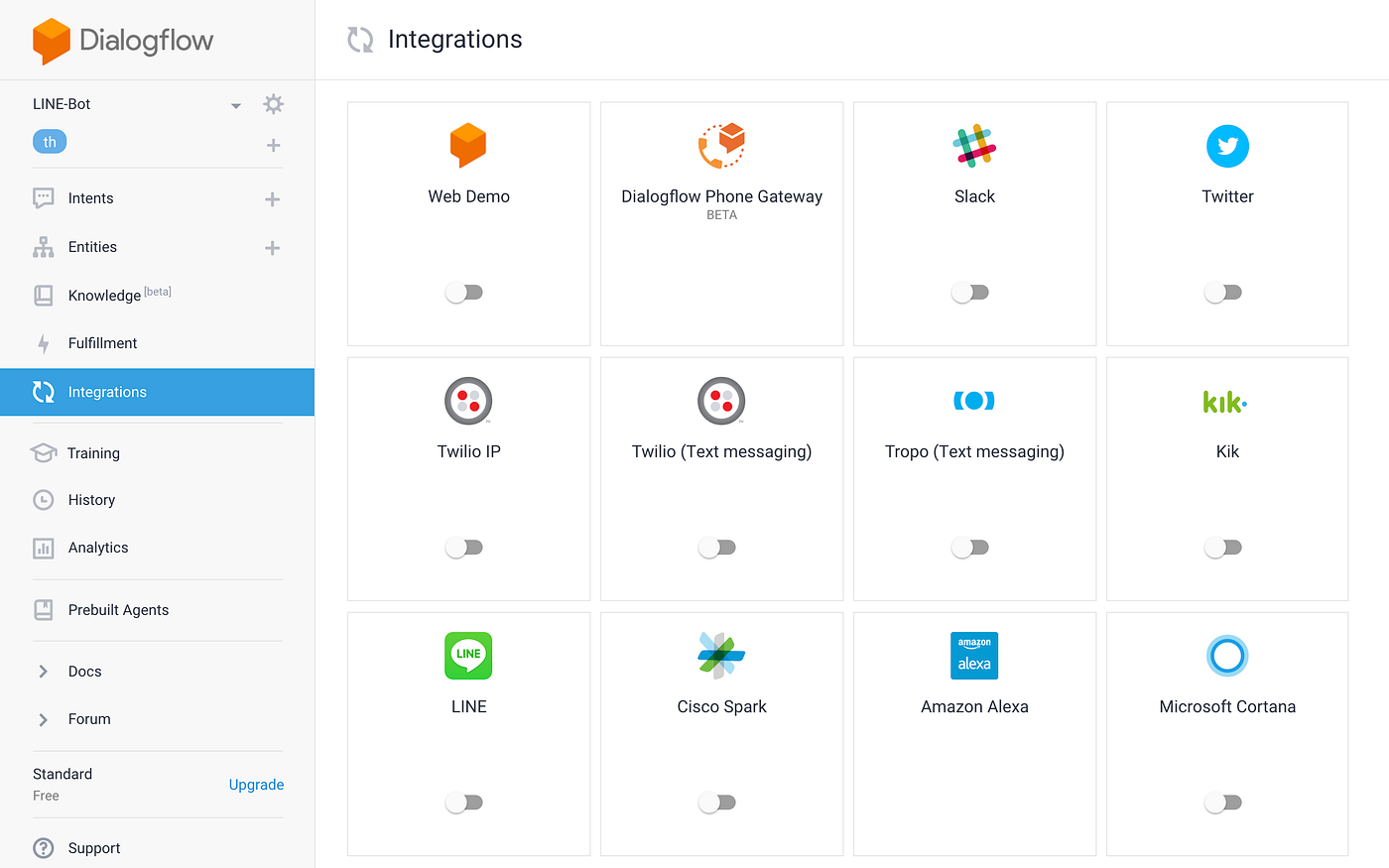Viewport: 1389px width, 868px height.
Task: Enable the Web Demo integration
Action: coord(463,292)
